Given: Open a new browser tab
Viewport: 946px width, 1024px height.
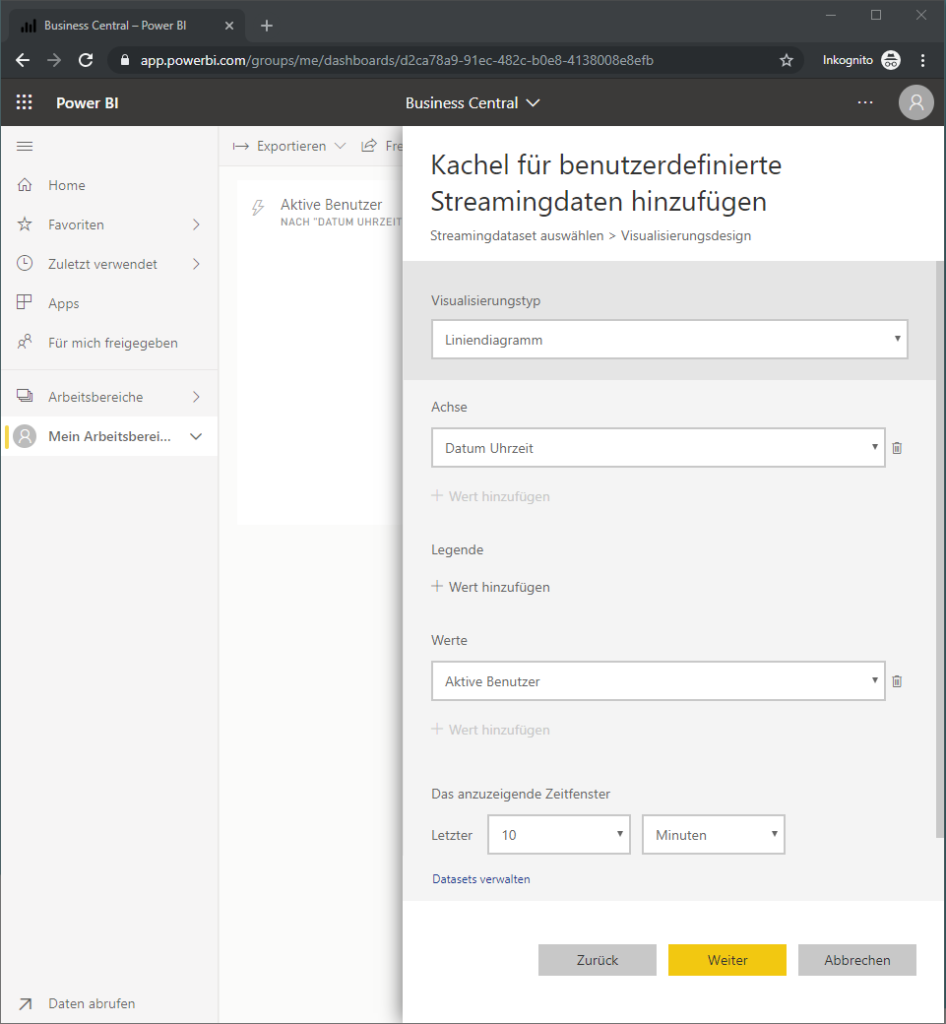Looking at the screenshot, I should [266, 25].
